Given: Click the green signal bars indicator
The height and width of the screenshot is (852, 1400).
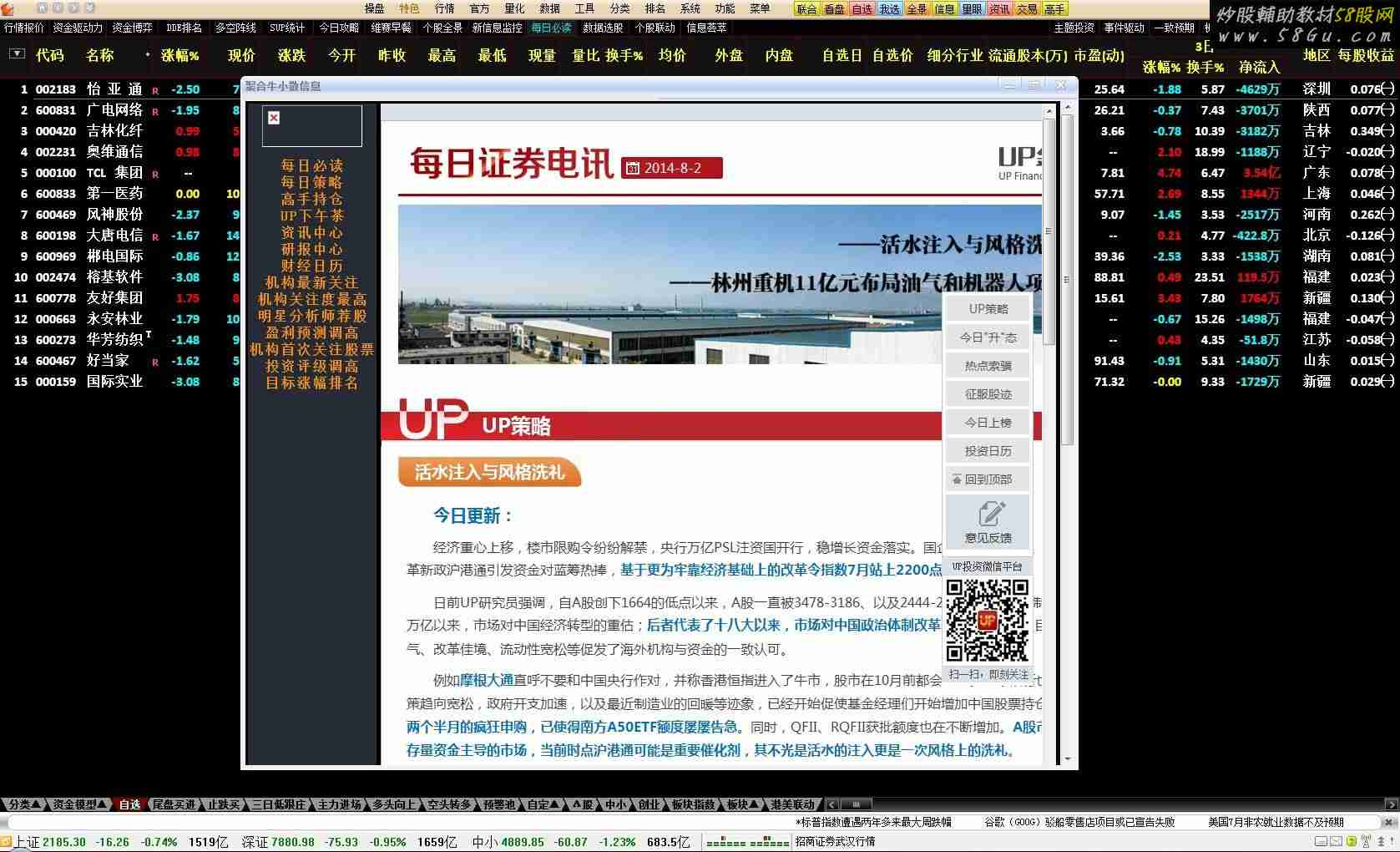Looking at the screenshot, I should (x=748, y=842).
